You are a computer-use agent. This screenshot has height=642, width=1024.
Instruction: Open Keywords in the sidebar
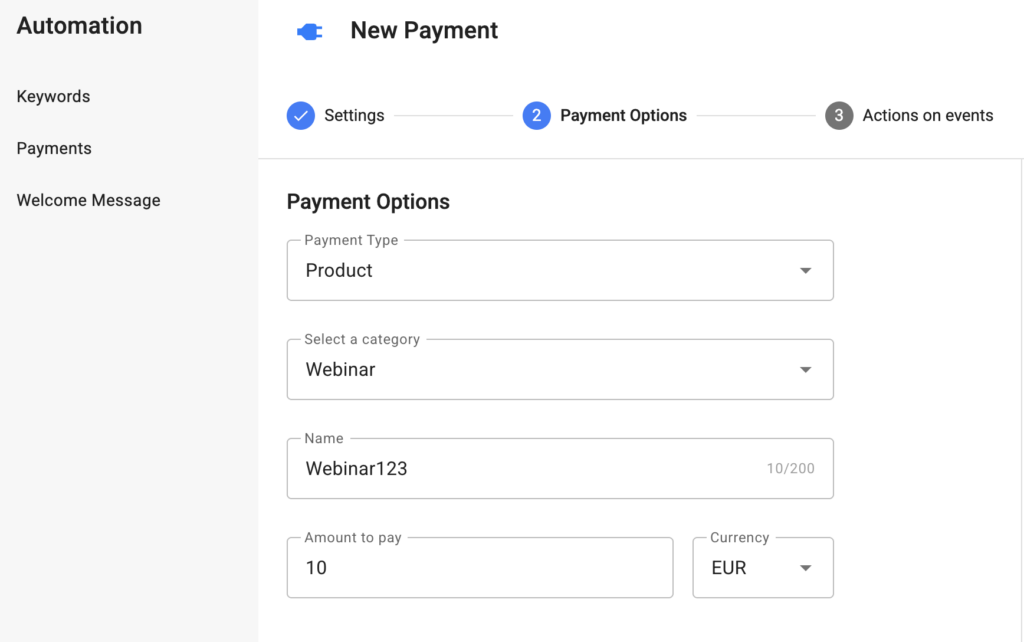[x=53, y=97]
